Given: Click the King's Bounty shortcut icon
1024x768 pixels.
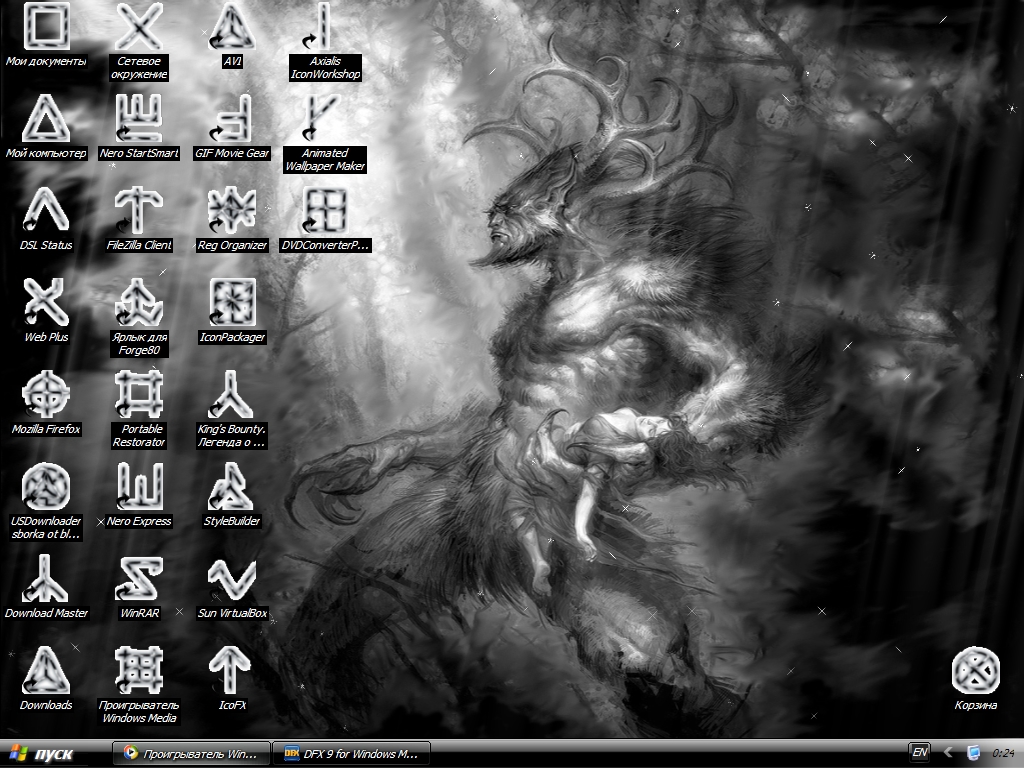Looking at the screenshot, I should pyautogui.click(x=232, y=395).
